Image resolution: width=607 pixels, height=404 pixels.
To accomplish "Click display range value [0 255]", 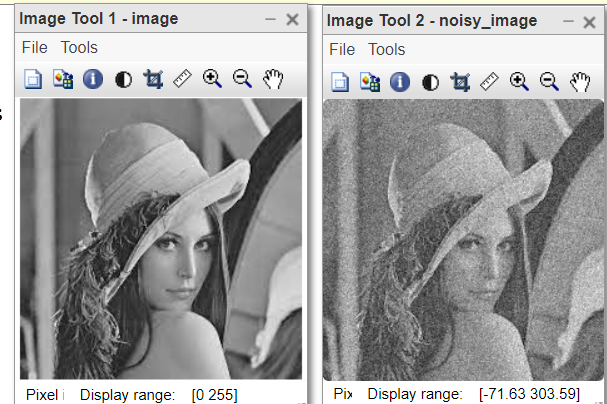I will [214, 395].
